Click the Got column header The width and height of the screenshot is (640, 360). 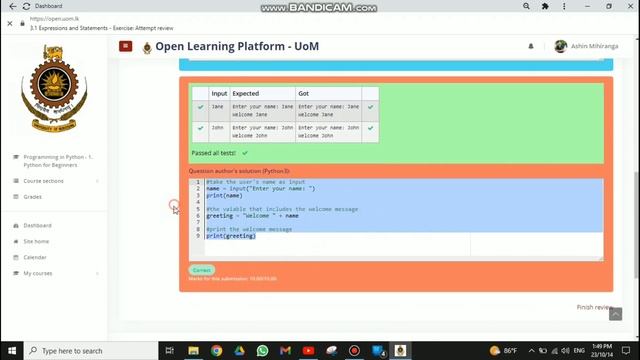329,93
